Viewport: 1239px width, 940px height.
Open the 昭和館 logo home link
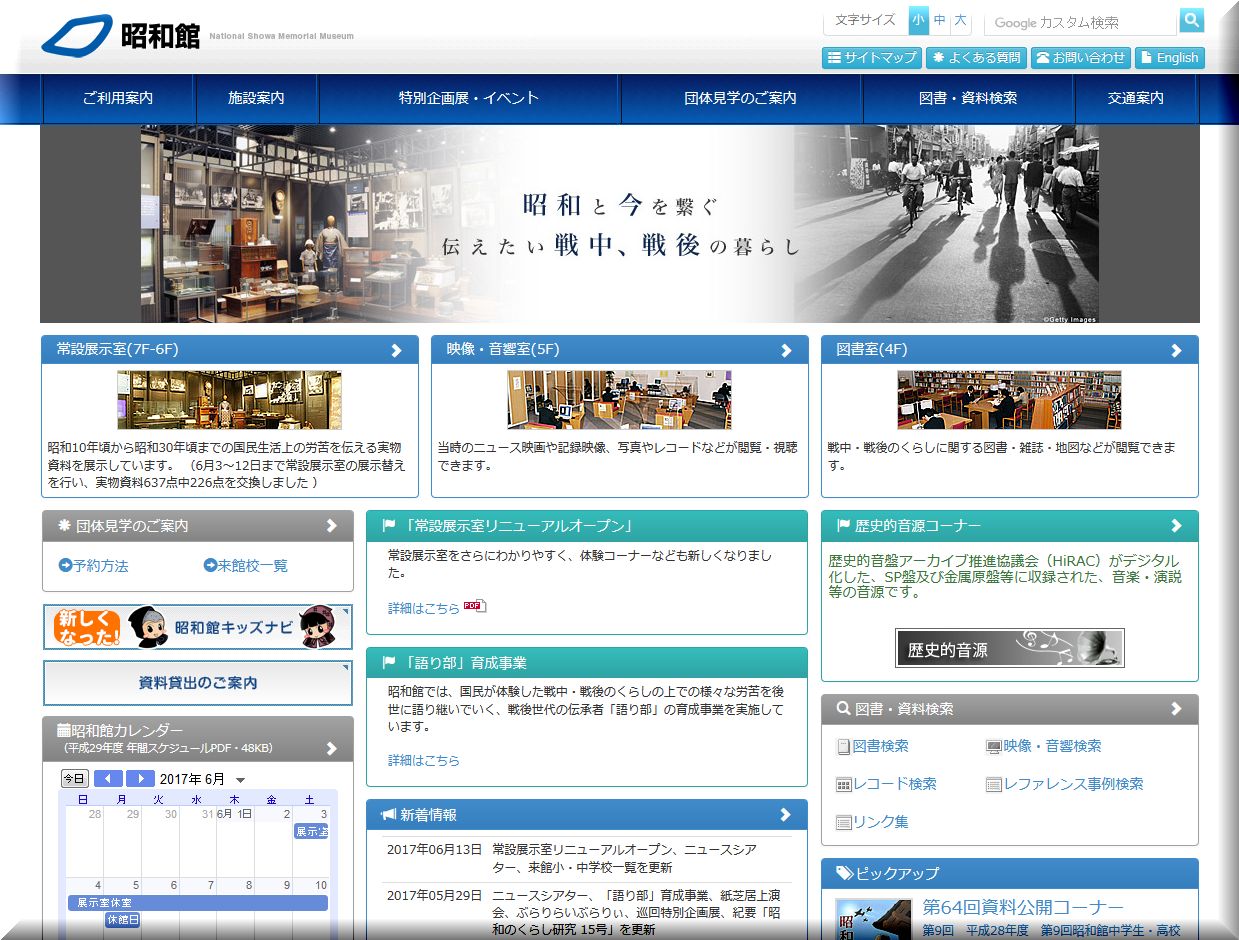click(120, 36)
